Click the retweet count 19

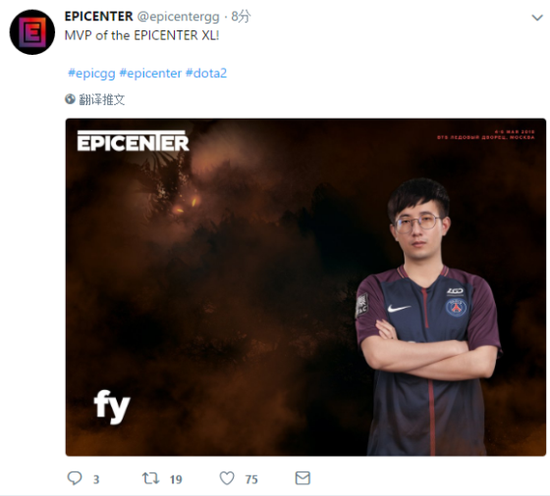point(176,480)
